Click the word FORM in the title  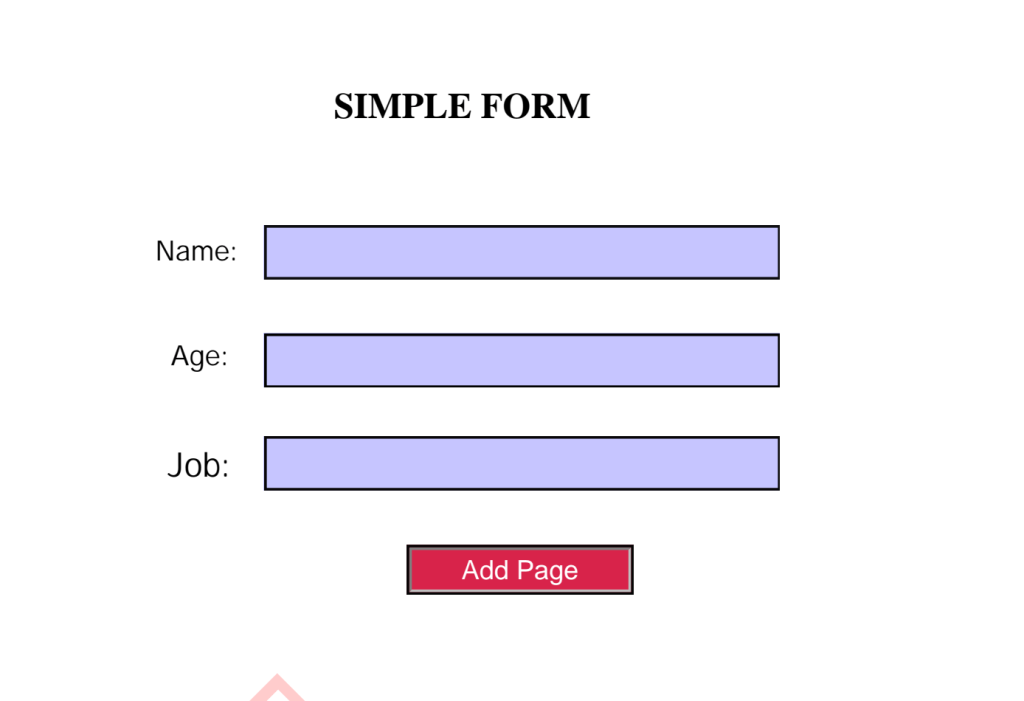click(x=535, y=106)
